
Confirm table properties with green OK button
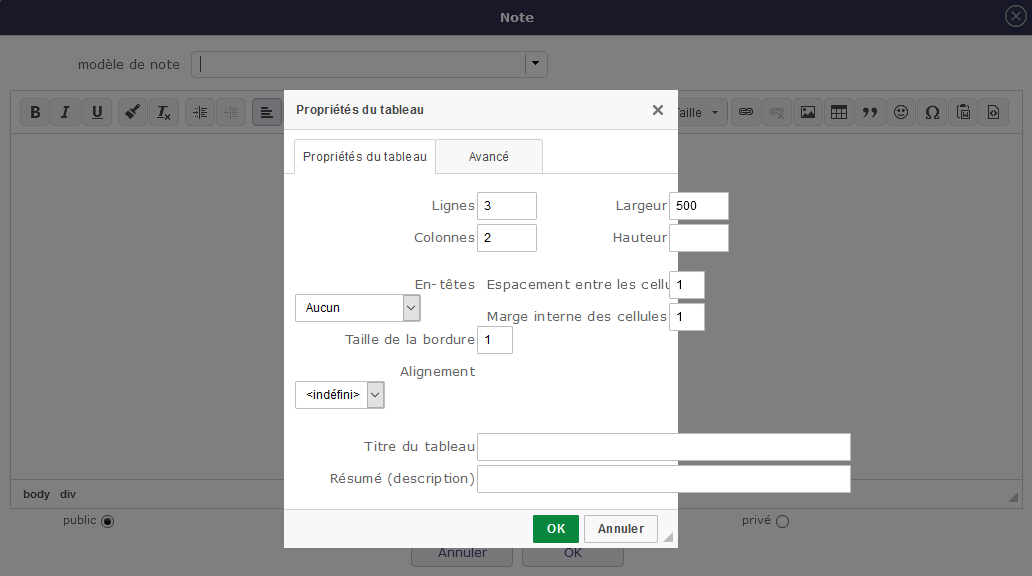[x=555, y=529]
